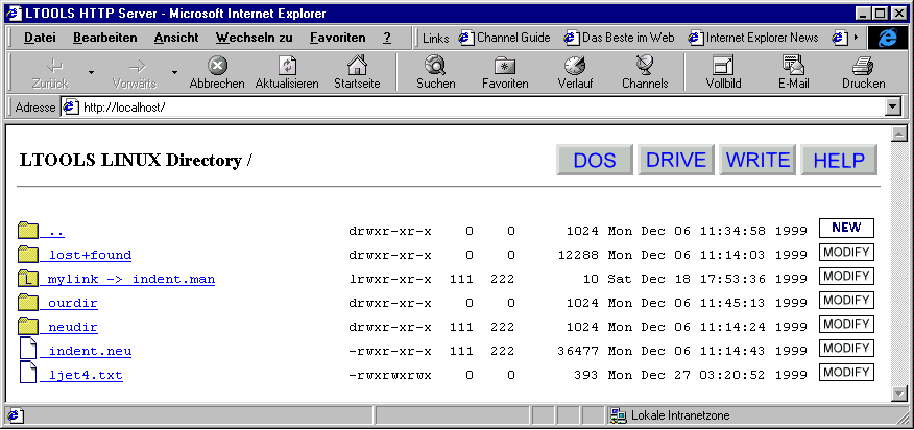This screenshot has width=914, height=430.
Task: Click into the Adresse URL field
Action: pyautogui.click(x=470, y=107)
